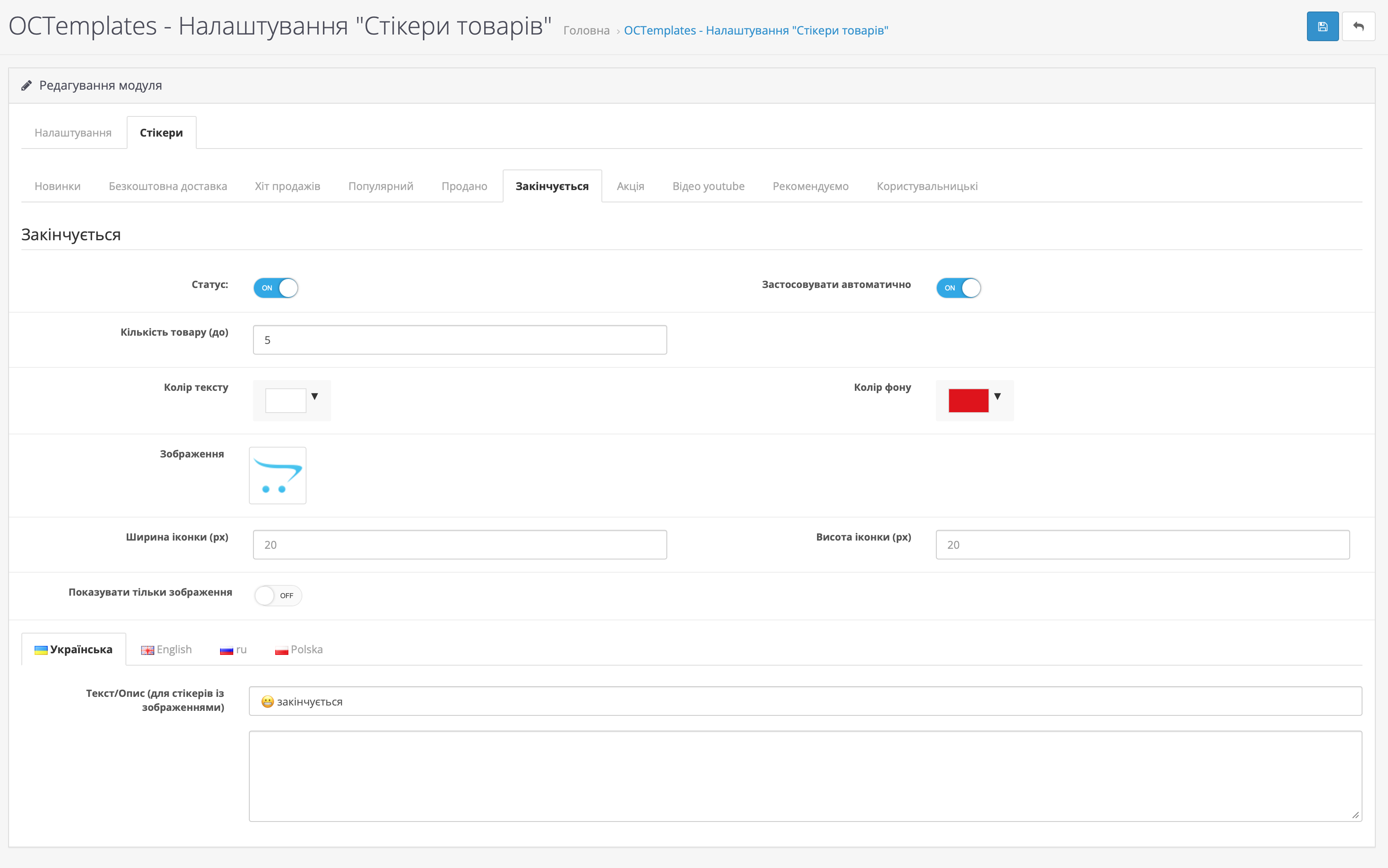Expand the text color picker dropdown arrow
1388x868 pixels.
[x=315, y=396]
